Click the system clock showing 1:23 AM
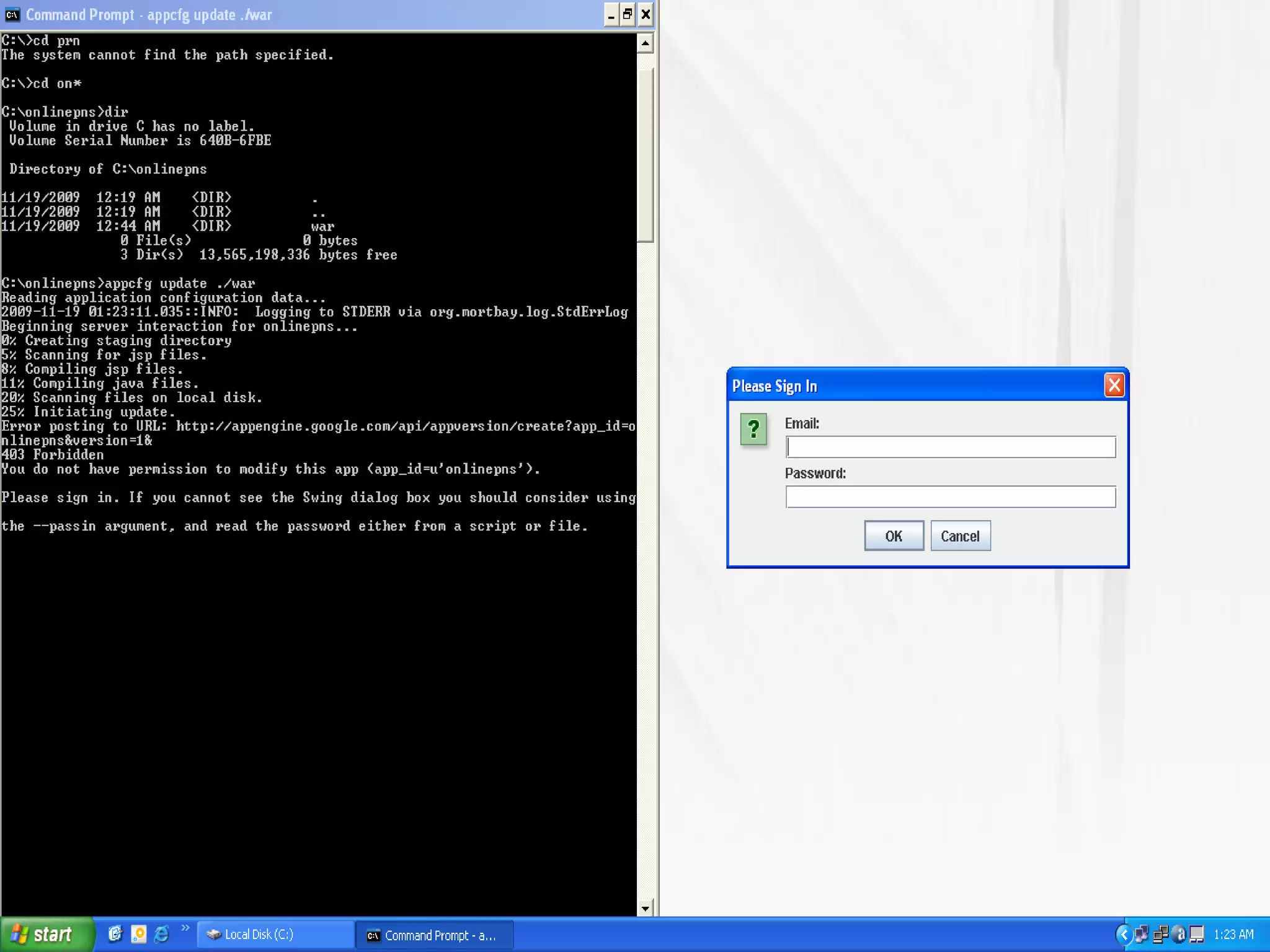 (x=1233, y=934)
